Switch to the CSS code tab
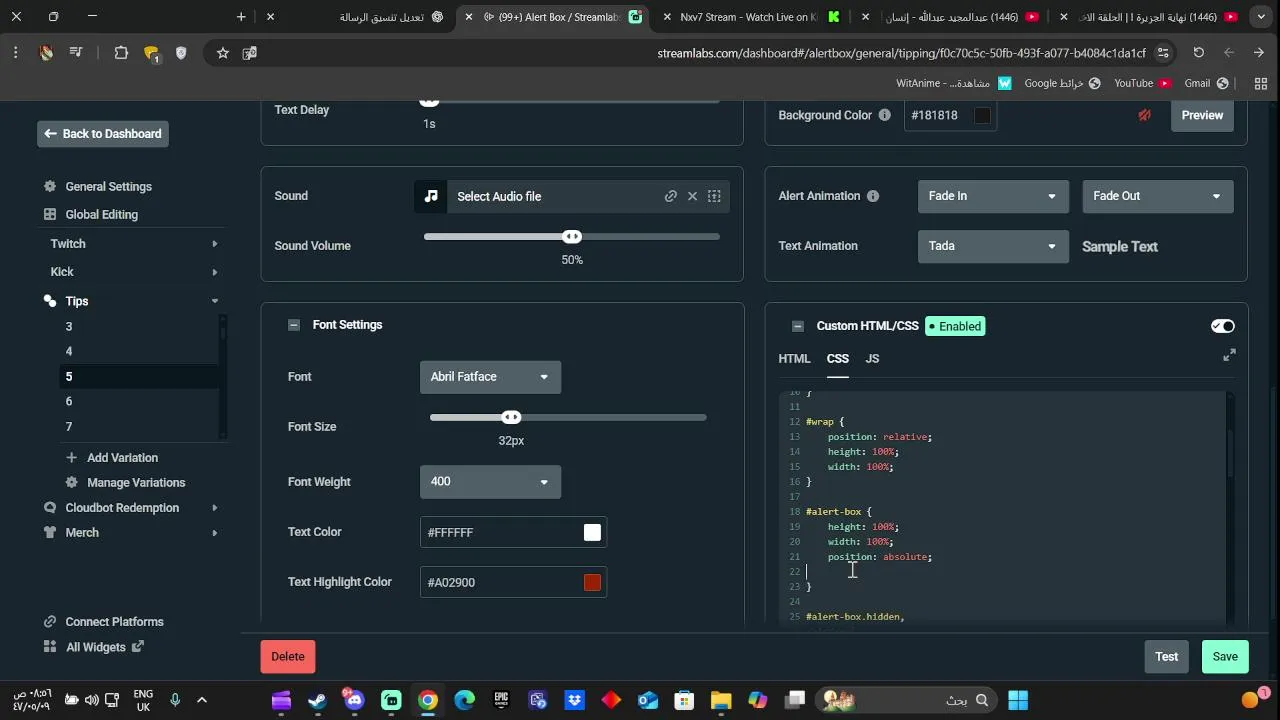Viewport: 1280px width, 720px height. [x=838, y=359]
